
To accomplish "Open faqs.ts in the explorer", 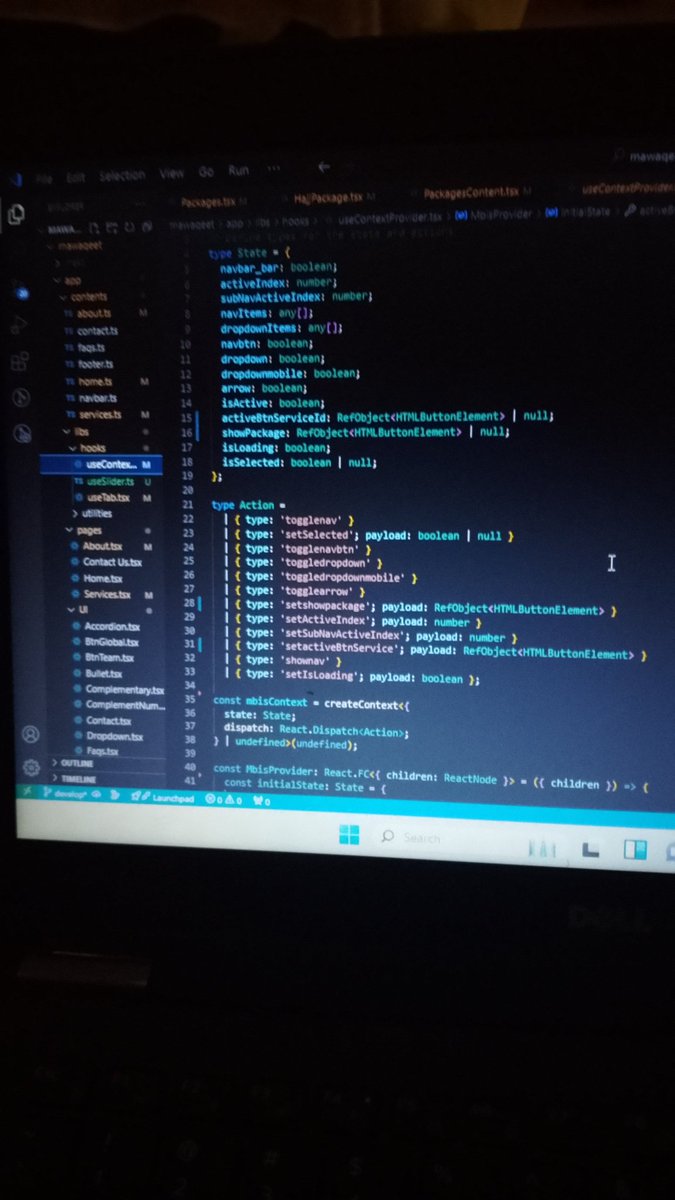I will coord(90,347).
